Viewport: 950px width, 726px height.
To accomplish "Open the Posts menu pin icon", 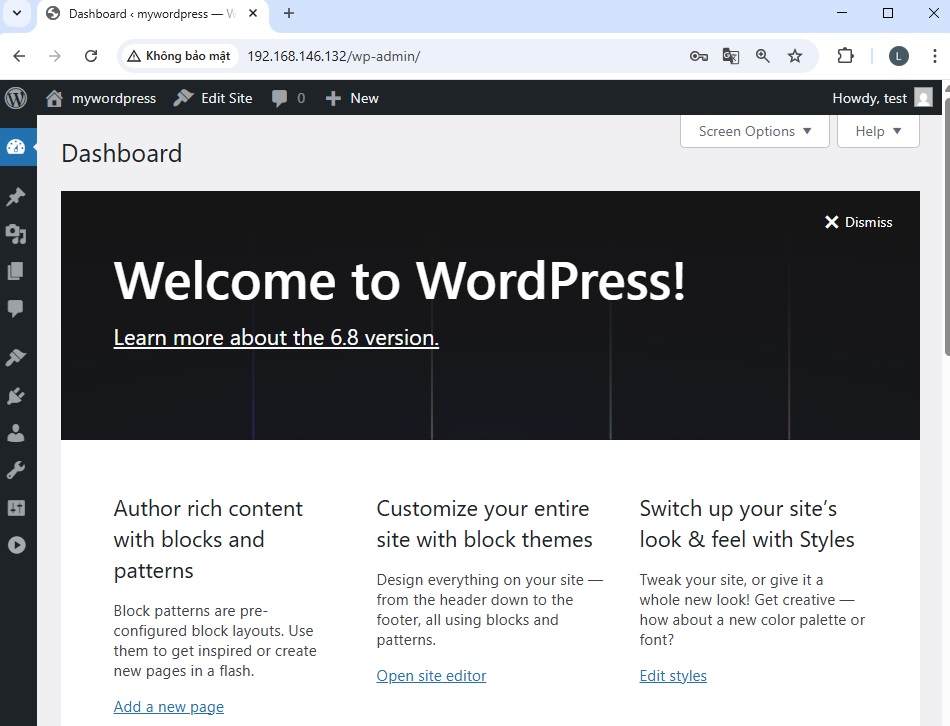I will pos(16,197).
